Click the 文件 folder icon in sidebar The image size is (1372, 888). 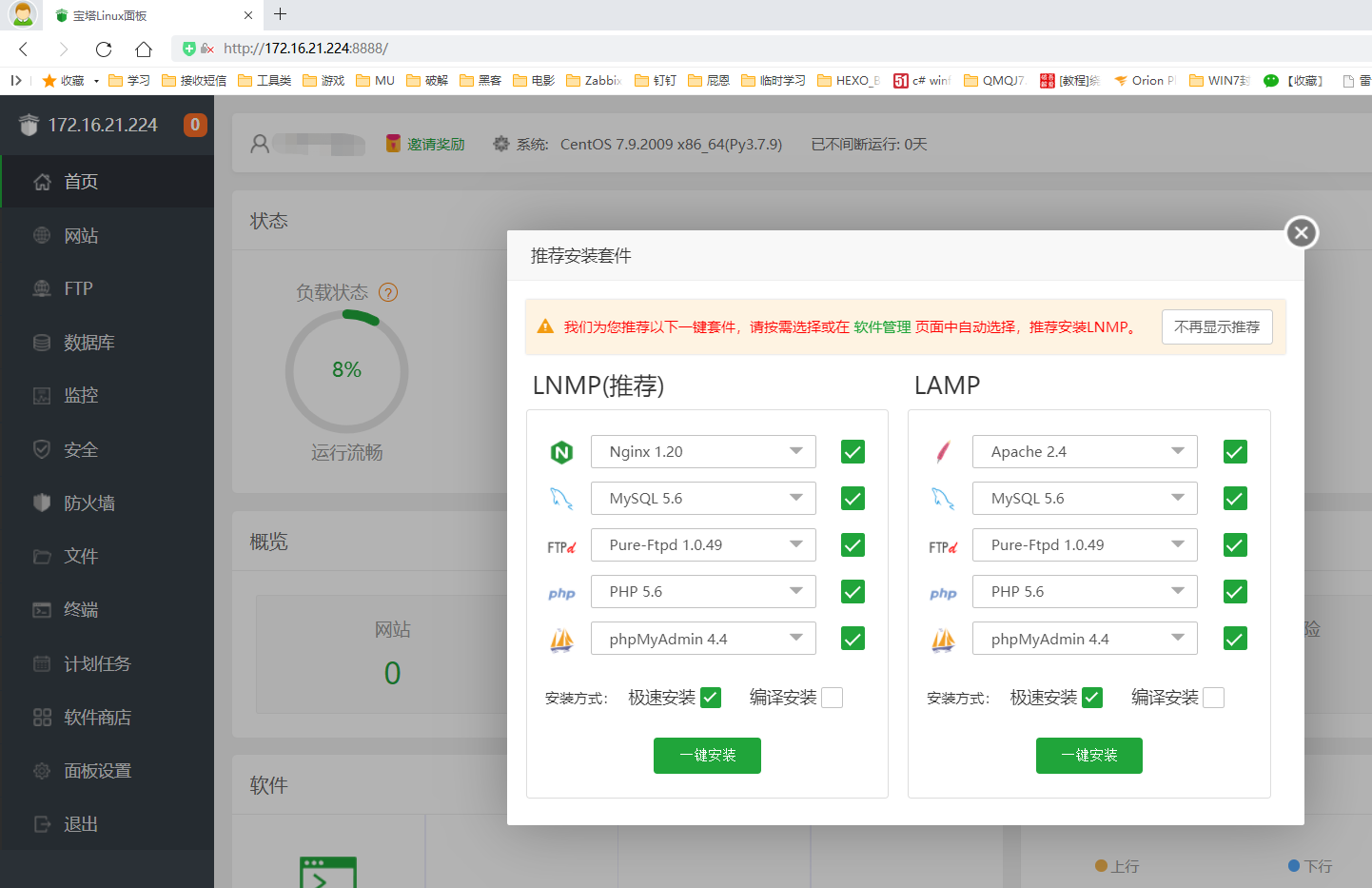click(x=42, y=557)
